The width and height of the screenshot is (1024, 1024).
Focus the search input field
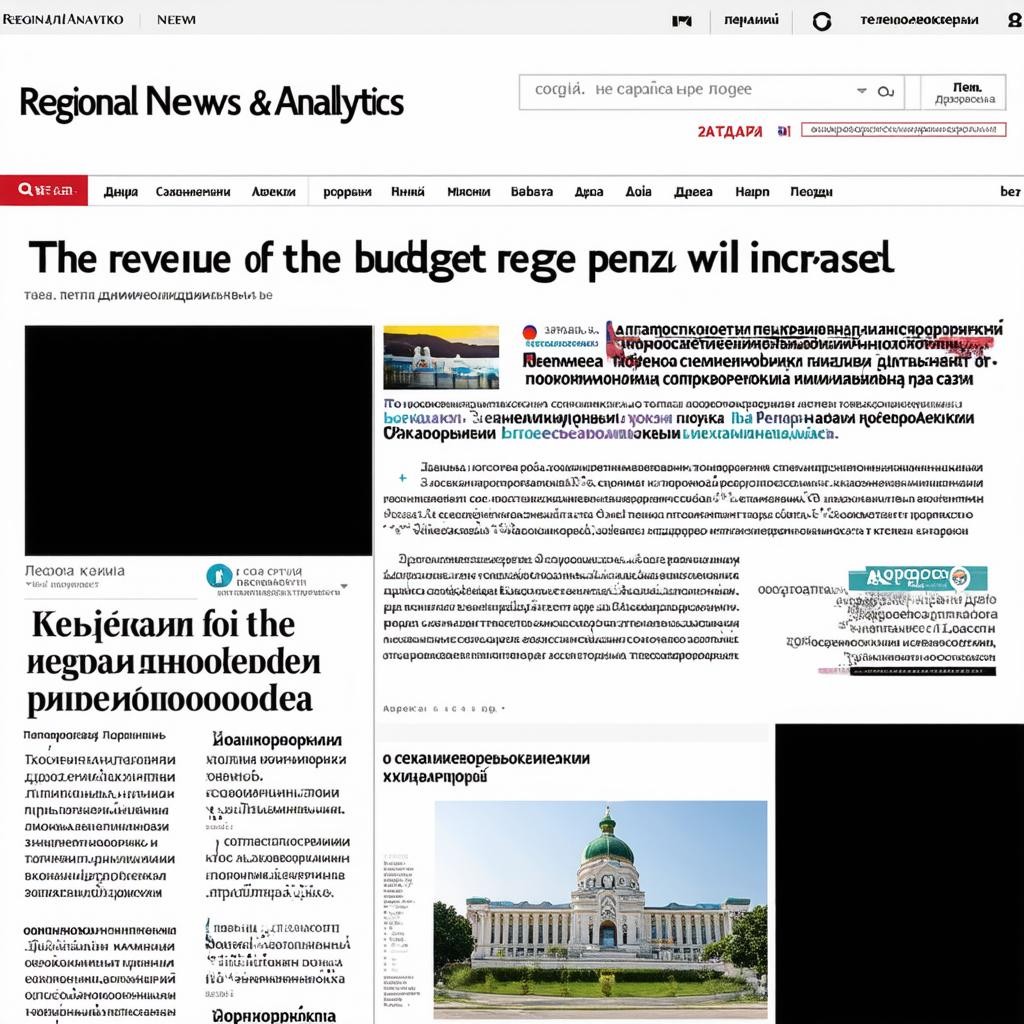(690, 90)
